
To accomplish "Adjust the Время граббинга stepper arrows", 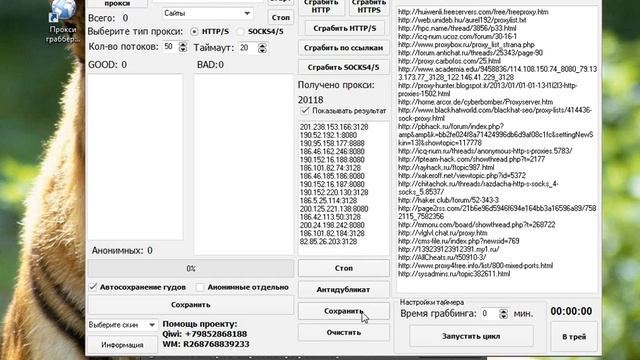I will pos(504,313).
